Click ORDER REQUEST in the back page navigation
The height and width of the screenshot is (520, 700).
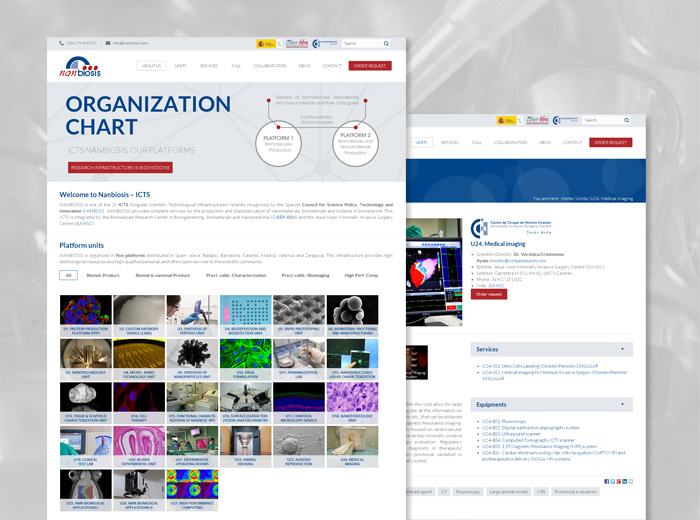pos(611,142)
